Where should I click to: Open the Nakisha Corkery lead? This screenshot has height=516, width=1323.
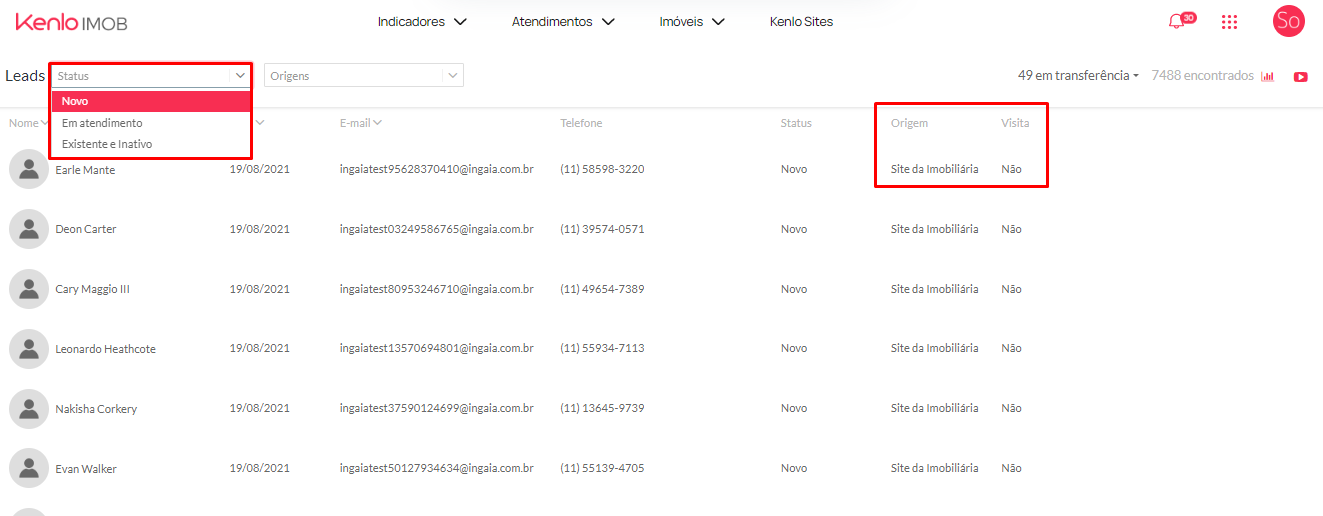click(x=96, y=409)
